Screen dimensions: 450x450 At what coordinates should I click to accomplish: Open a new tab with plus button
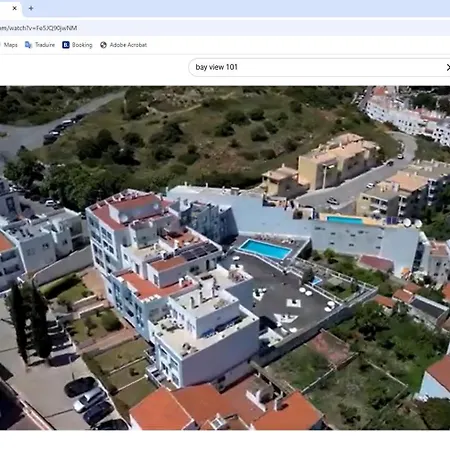coord(31,8)
